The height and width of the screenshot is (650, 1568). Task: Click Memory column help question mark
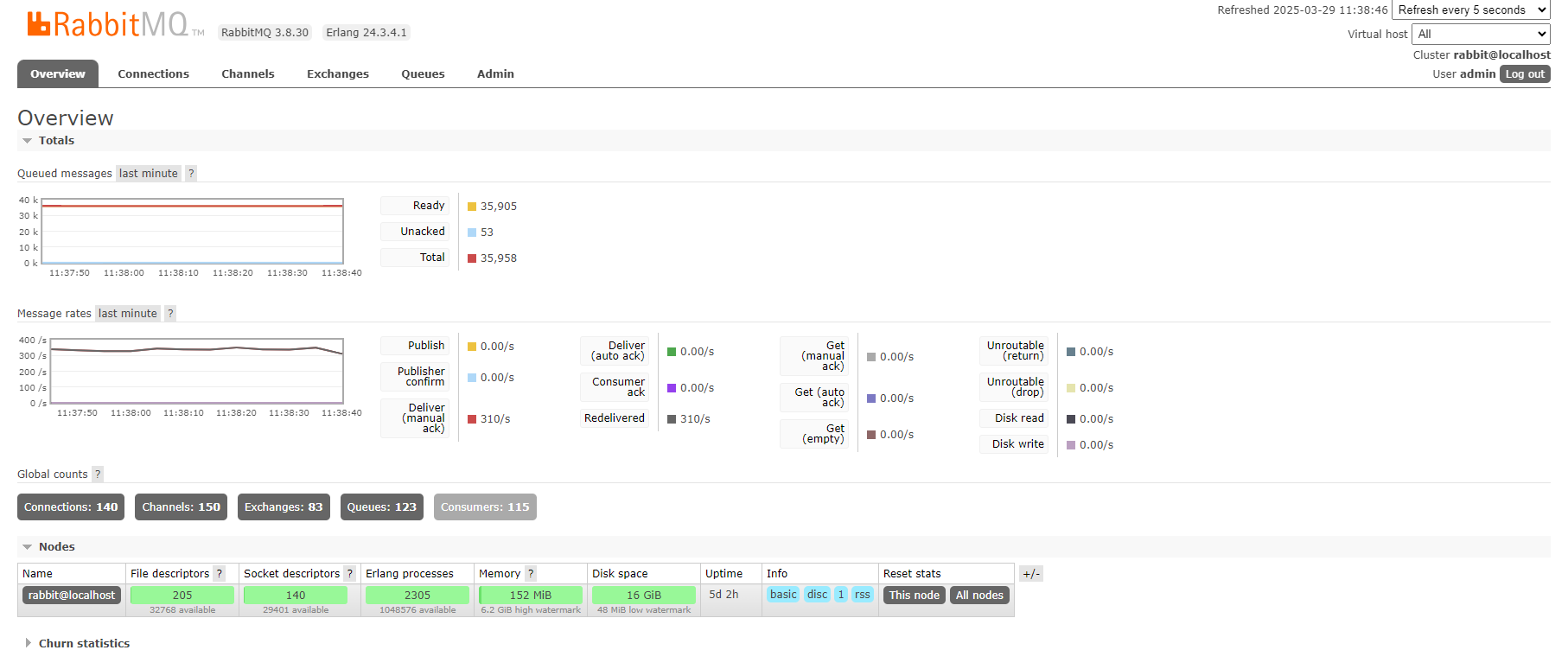[531, 573]
